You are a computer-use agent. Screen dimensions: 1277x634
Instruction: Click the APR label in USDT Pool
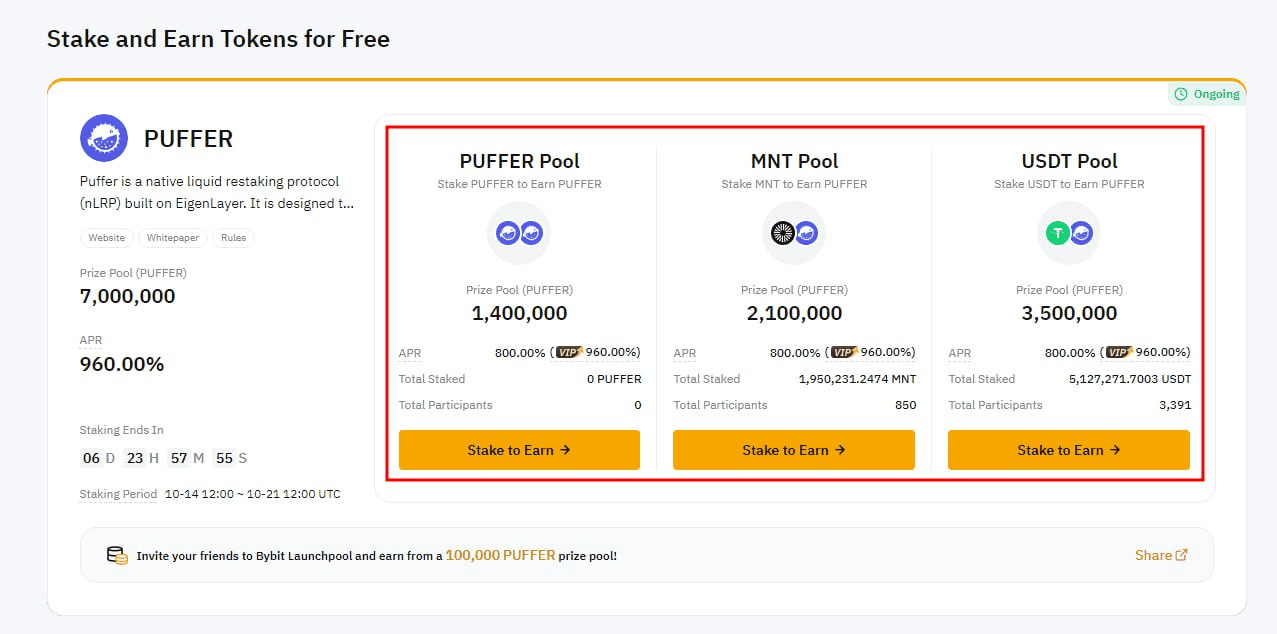(x=960, y=353)
